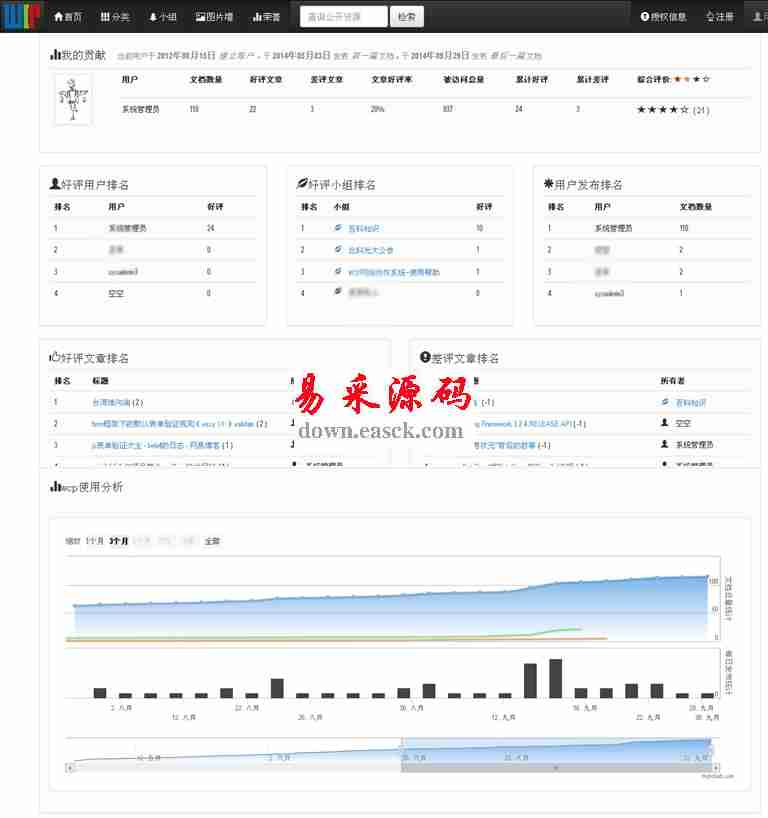The width and height of the screenshot is (768, 818).
Task: Click the 注册 register link
Action: click(720, 17)
